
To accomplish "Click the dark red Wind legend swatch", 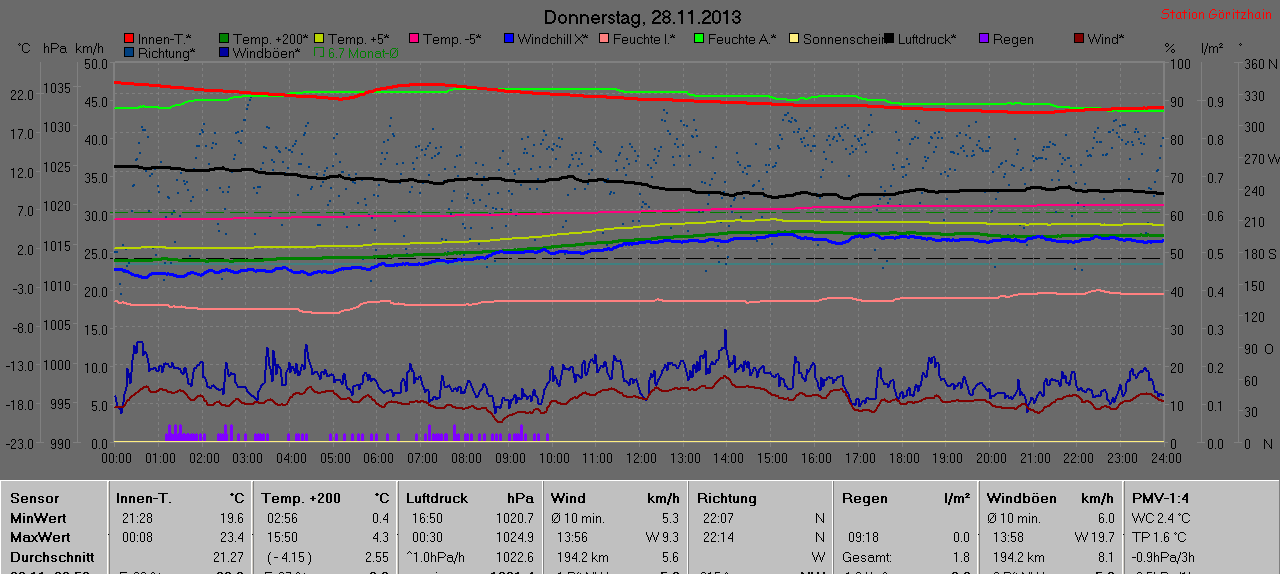I will [x=1079, y=39].
